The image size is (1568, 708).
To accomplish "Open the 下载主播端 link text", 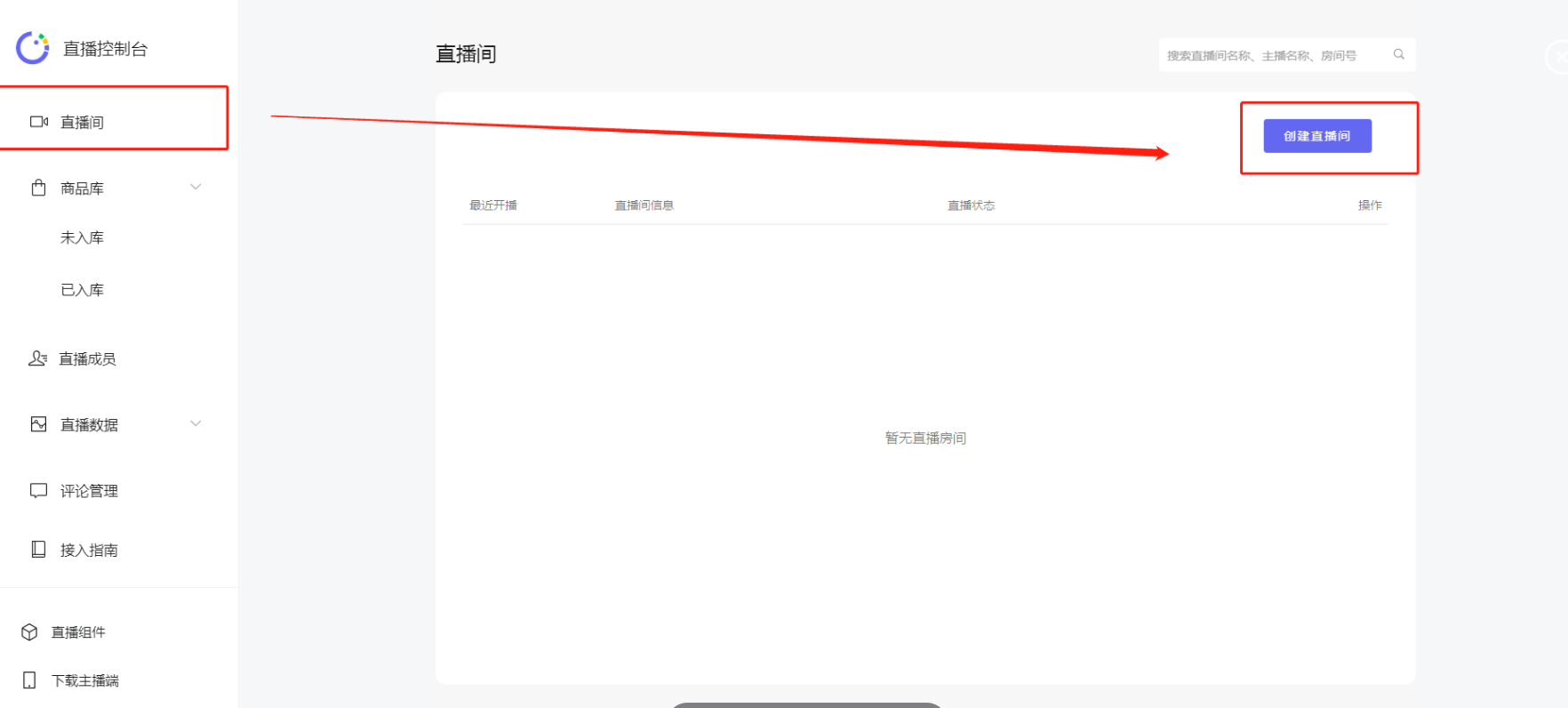I will 85,680.
